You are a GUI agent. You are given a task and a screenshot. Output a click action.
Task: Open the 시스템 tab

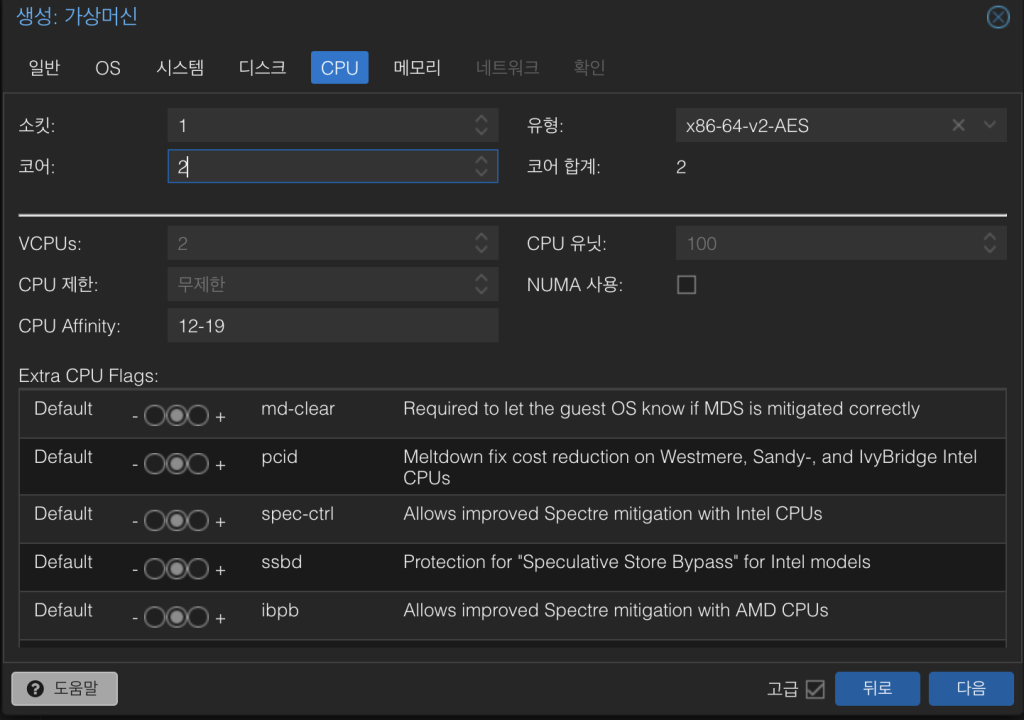pos(180,67)
